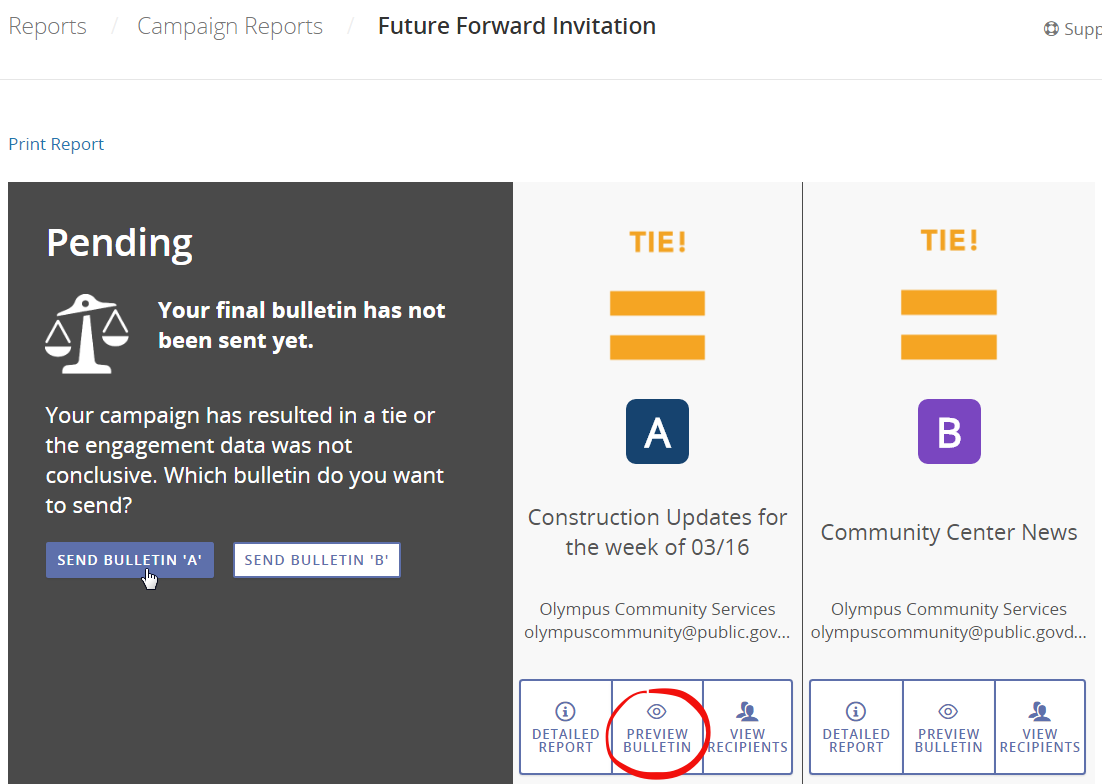View Recipients of bulletin A
1102x784 pixels.
[747, 727]
